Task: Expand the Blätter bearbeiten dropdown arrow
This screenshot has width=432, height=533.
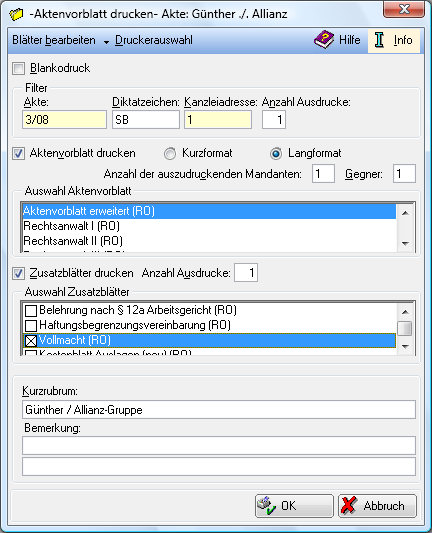Action: coord(106,42)
